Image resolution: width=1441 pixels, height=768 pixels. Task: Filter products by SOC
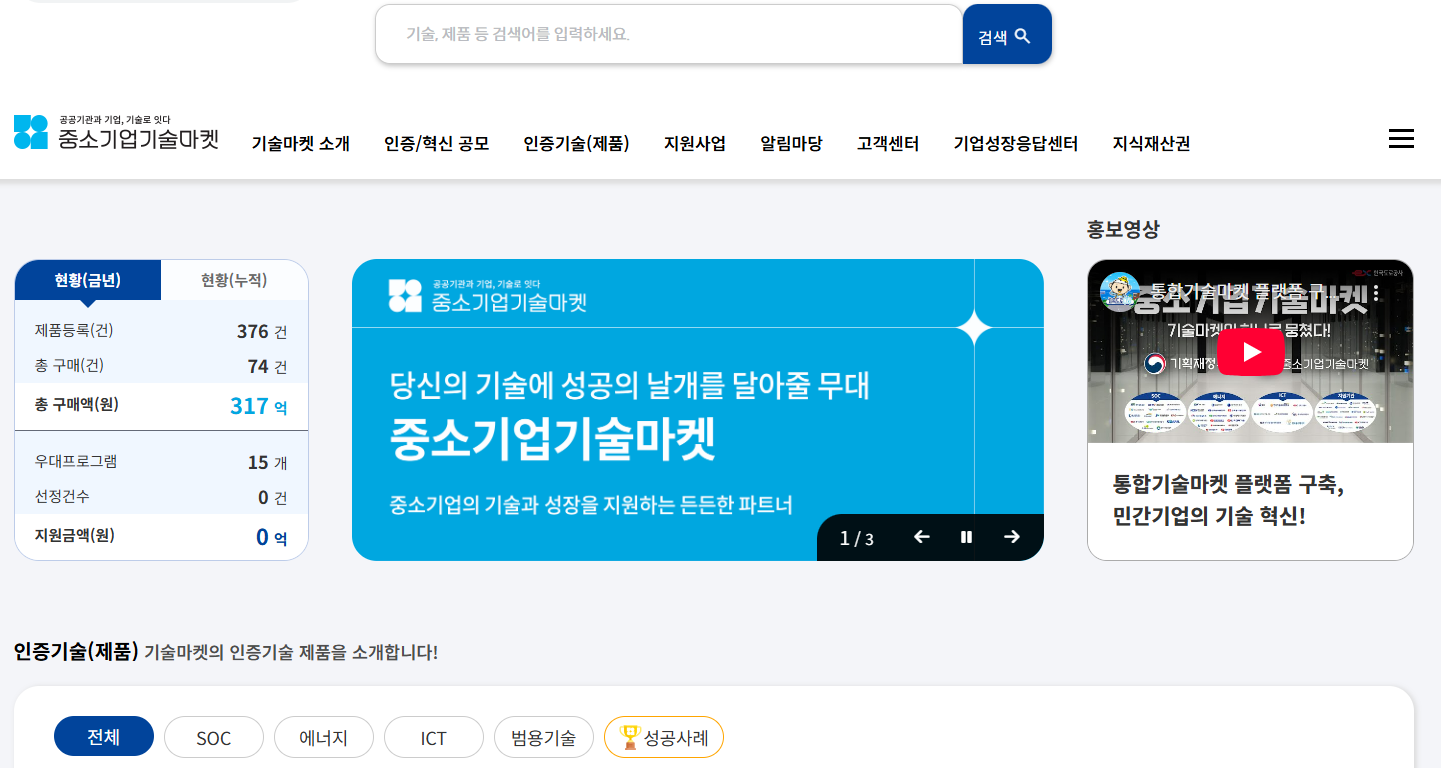214,738
